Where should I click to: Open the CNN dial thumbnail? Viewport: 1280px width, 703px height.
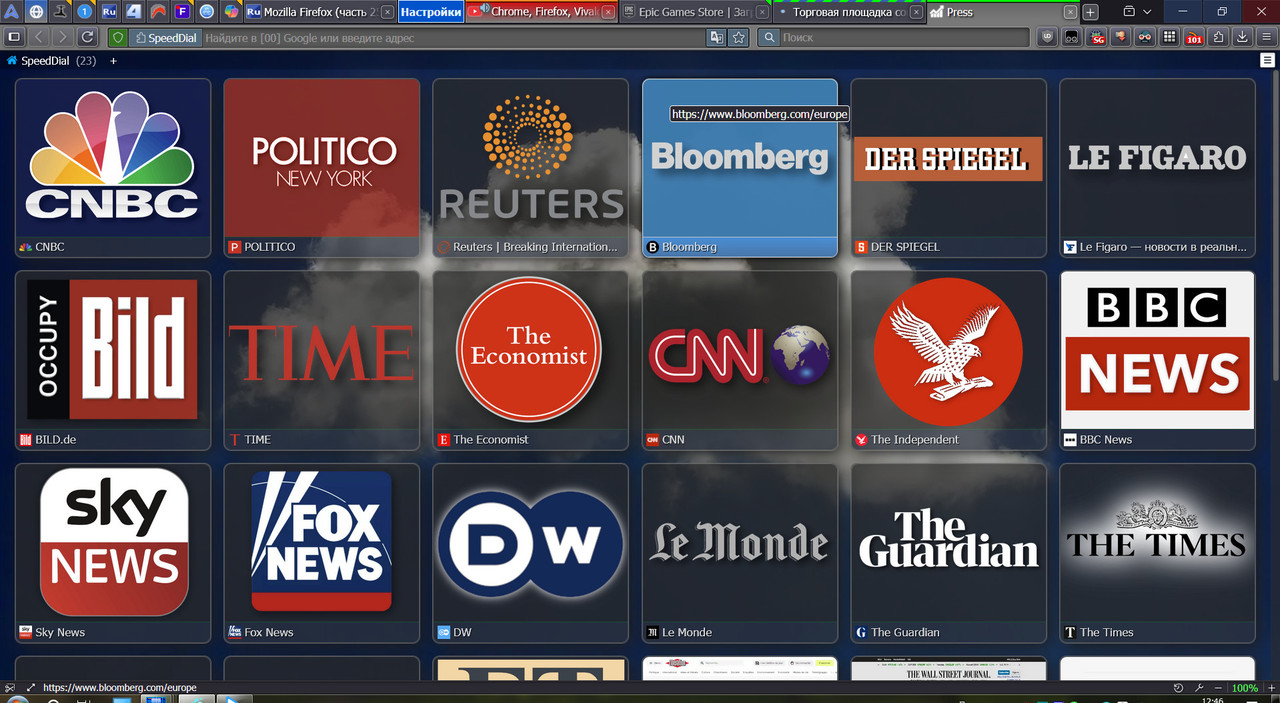point(740,360)
